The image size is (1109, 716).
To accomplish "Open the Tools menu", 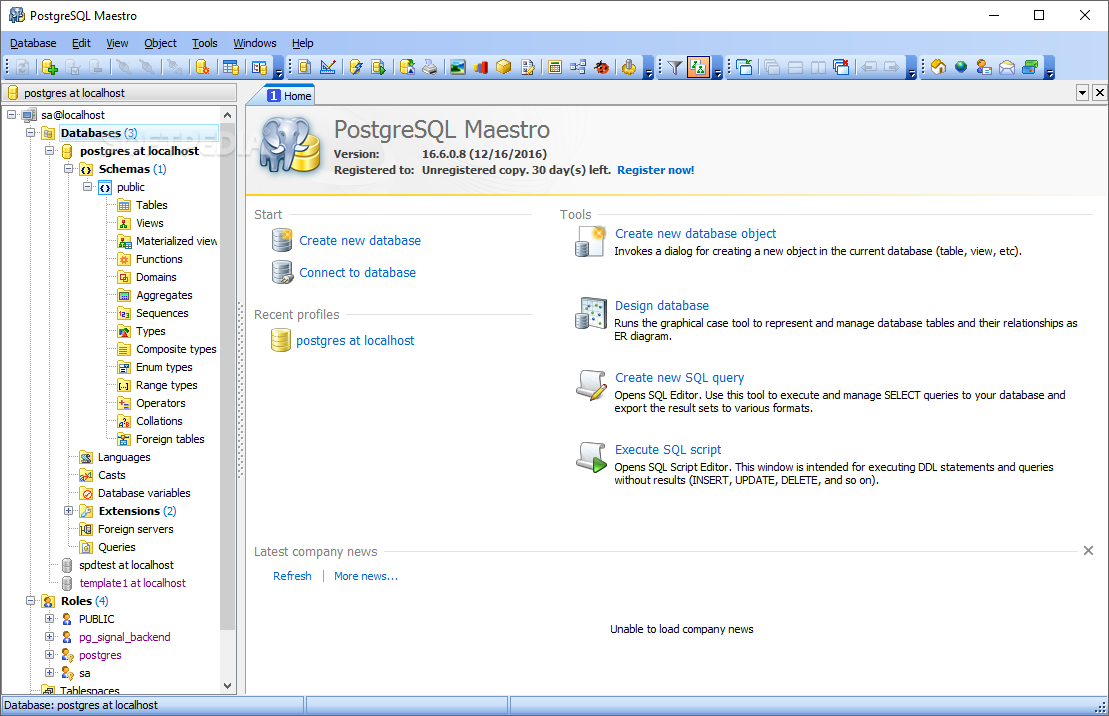I will coord(204,43).
